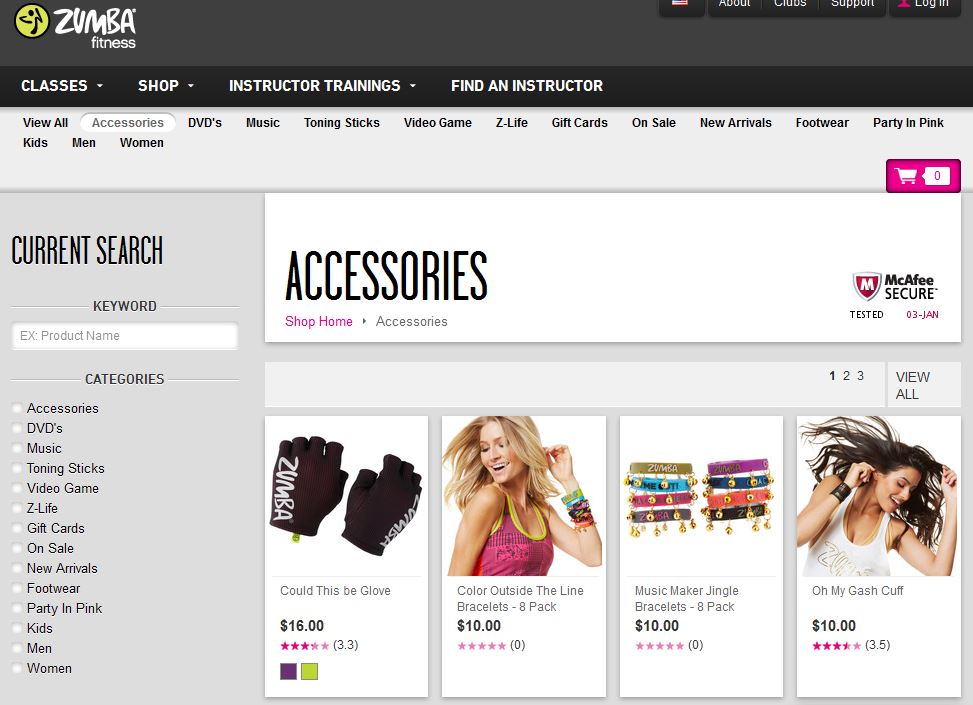Select the purple glove color swatch
Viewport: 973px width, 705px height.
[289, 671]
